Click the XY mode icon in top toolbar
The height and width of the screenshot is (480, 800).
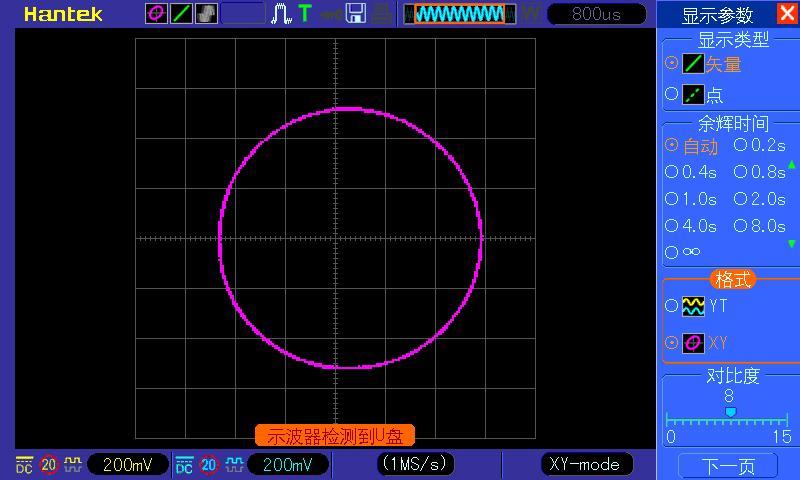156,14
